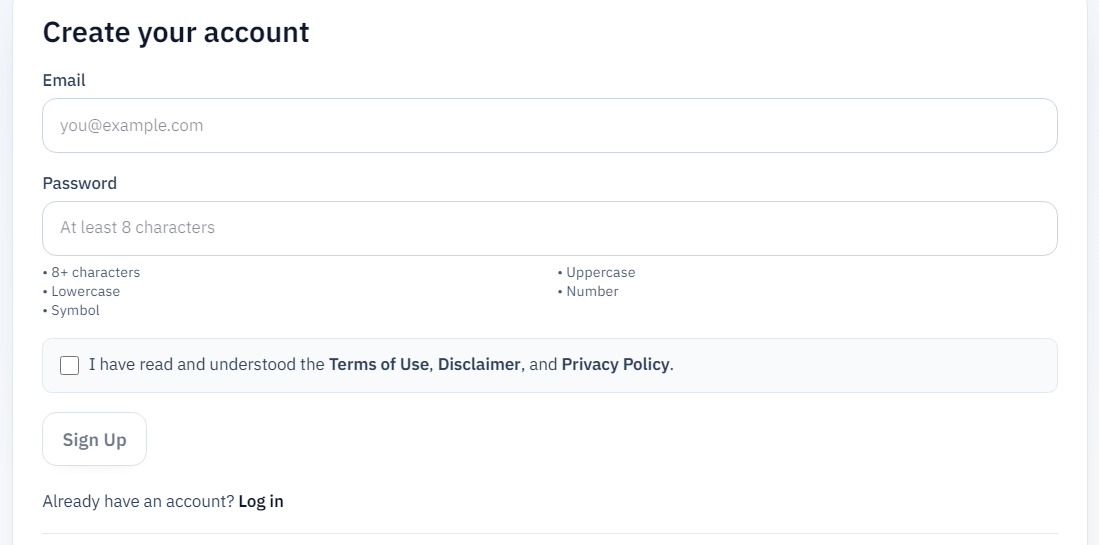Click the divider line below Log in
The height and width of the screenshot is (545, 1099).
[549, 534]
